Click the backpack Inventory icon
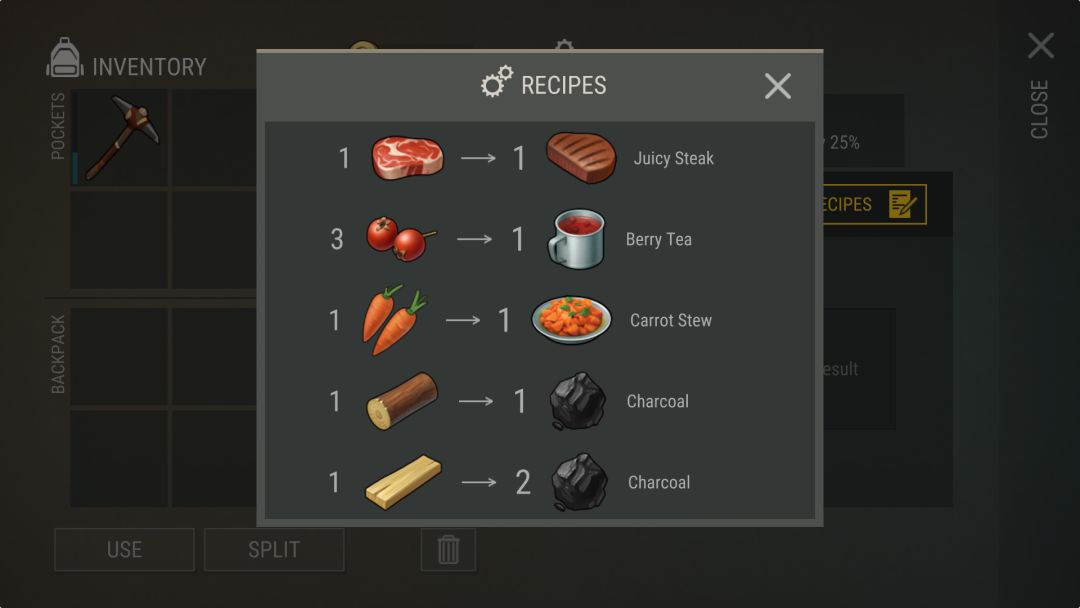Screen dimensions: 1080x608 click(x=65, y=58)
